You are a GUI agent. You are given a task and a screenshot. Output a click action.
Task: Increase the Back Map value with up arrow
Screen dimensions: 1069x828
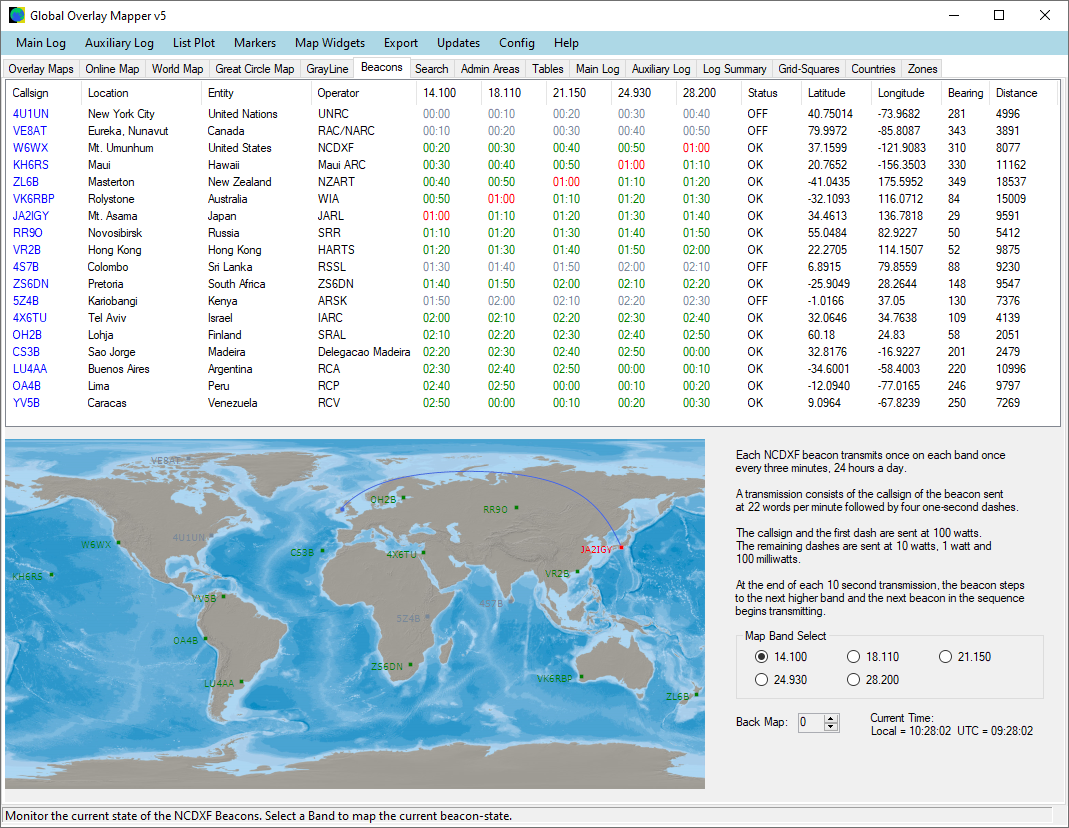pyautogui.click(x=830, y=718)
